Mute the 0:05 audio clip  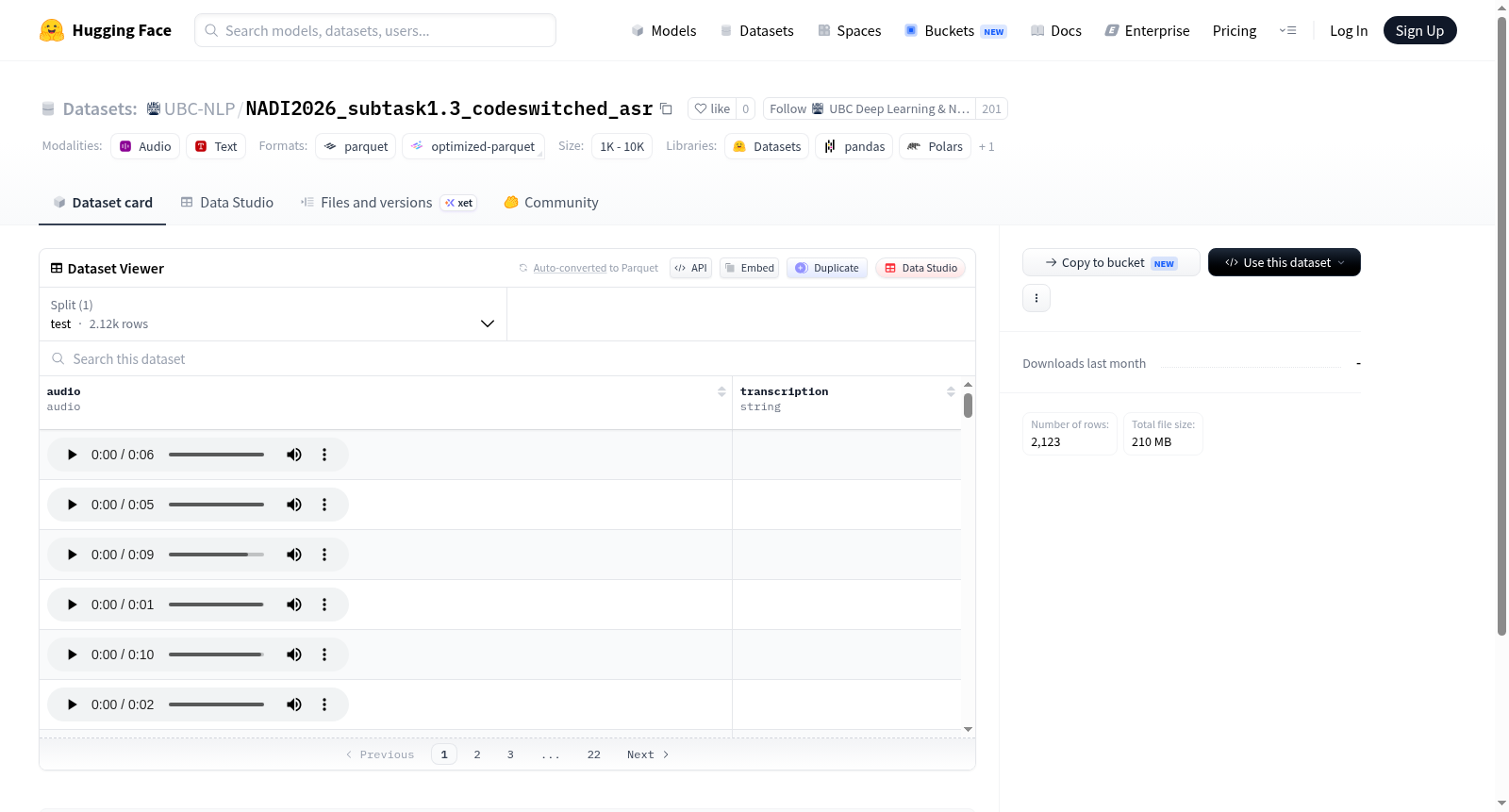tap(294, 505)
